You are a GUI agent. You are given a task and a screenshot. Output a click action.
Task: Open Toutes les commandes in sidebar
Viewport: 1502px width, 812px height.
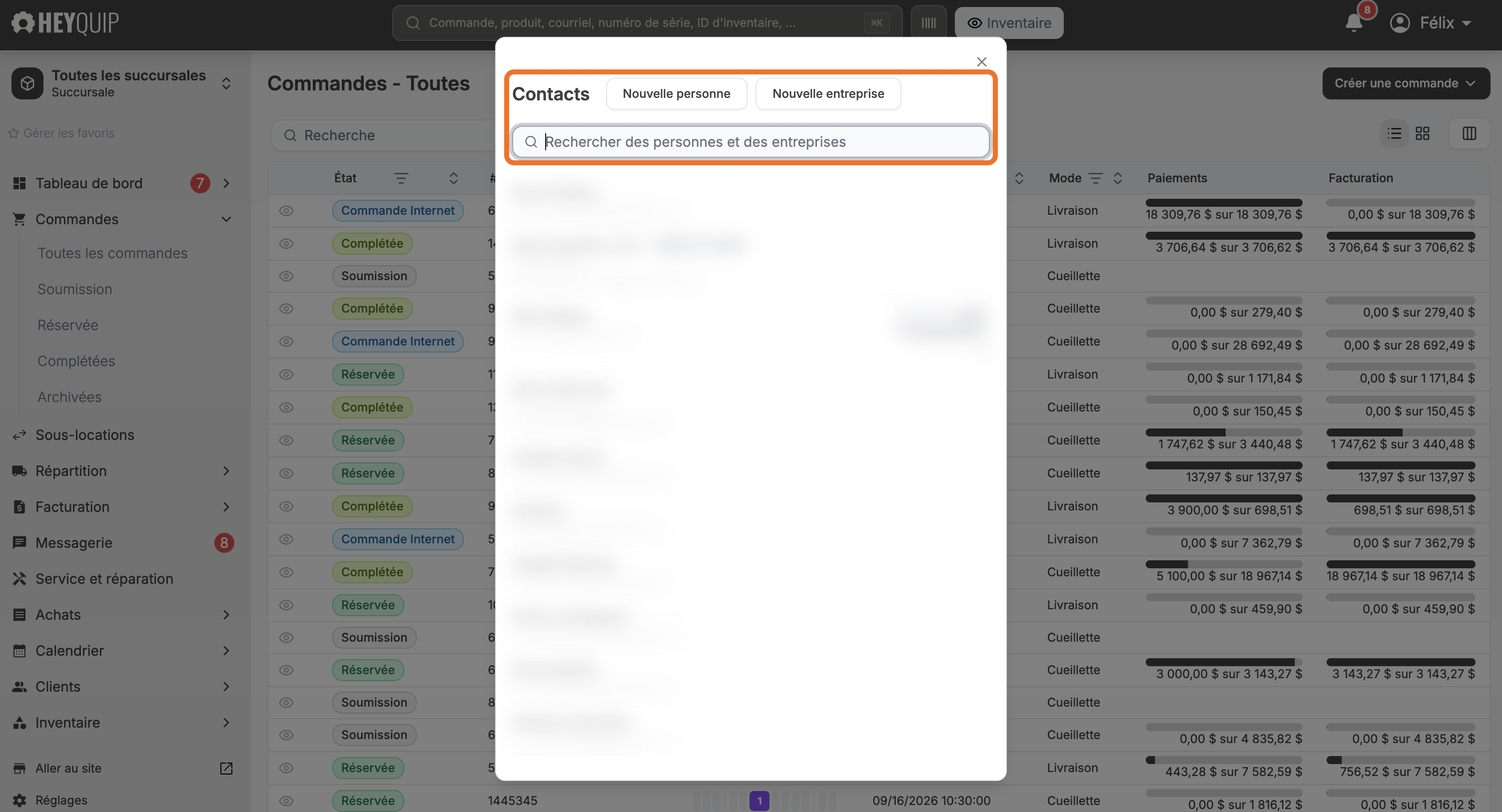[112, 254]
